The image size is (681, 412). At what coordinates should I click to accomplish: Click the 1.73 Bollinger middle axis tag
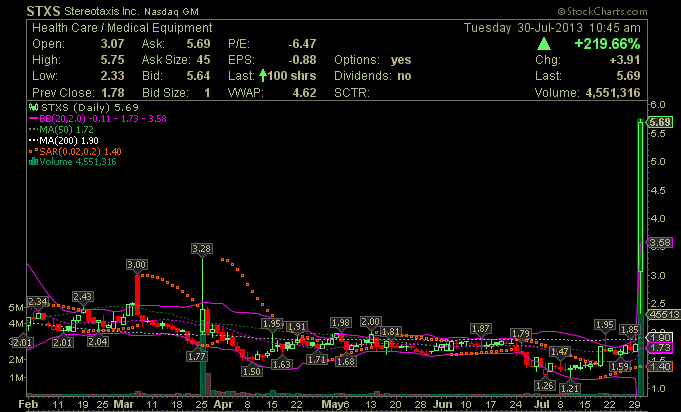[x=660, y=347]
